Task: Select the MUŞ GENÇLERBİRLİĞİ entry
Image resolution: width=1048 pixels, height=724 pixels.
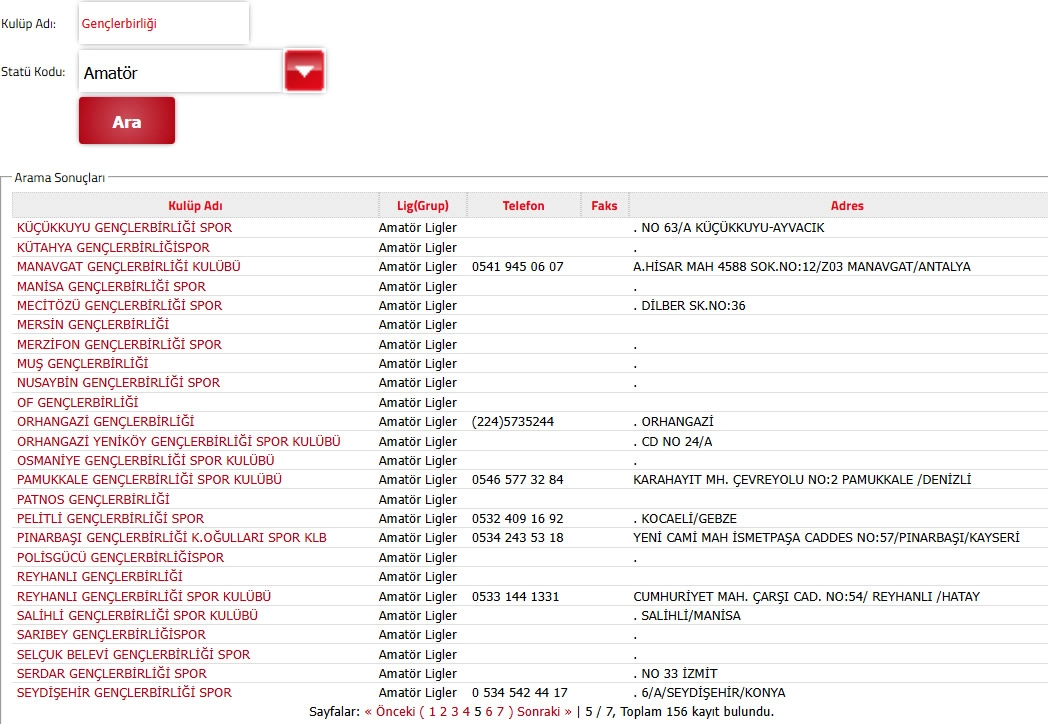Action: pyautogui.click(x=82, y=364)
